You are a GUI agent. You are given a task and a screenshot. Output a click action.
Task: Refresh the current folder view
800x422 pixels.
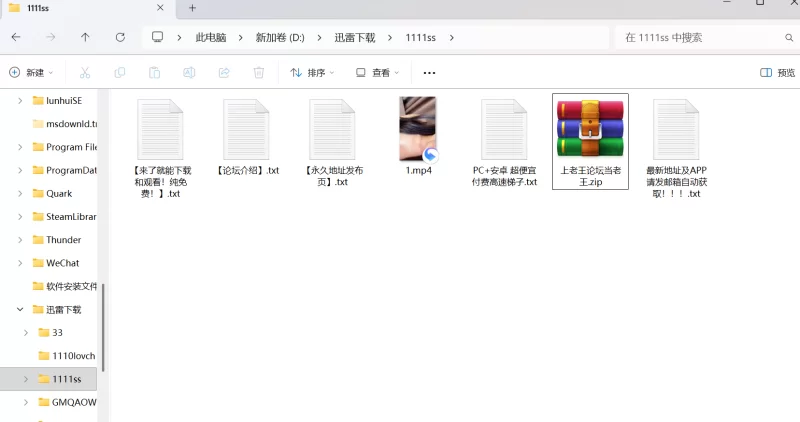pos(120,37)
